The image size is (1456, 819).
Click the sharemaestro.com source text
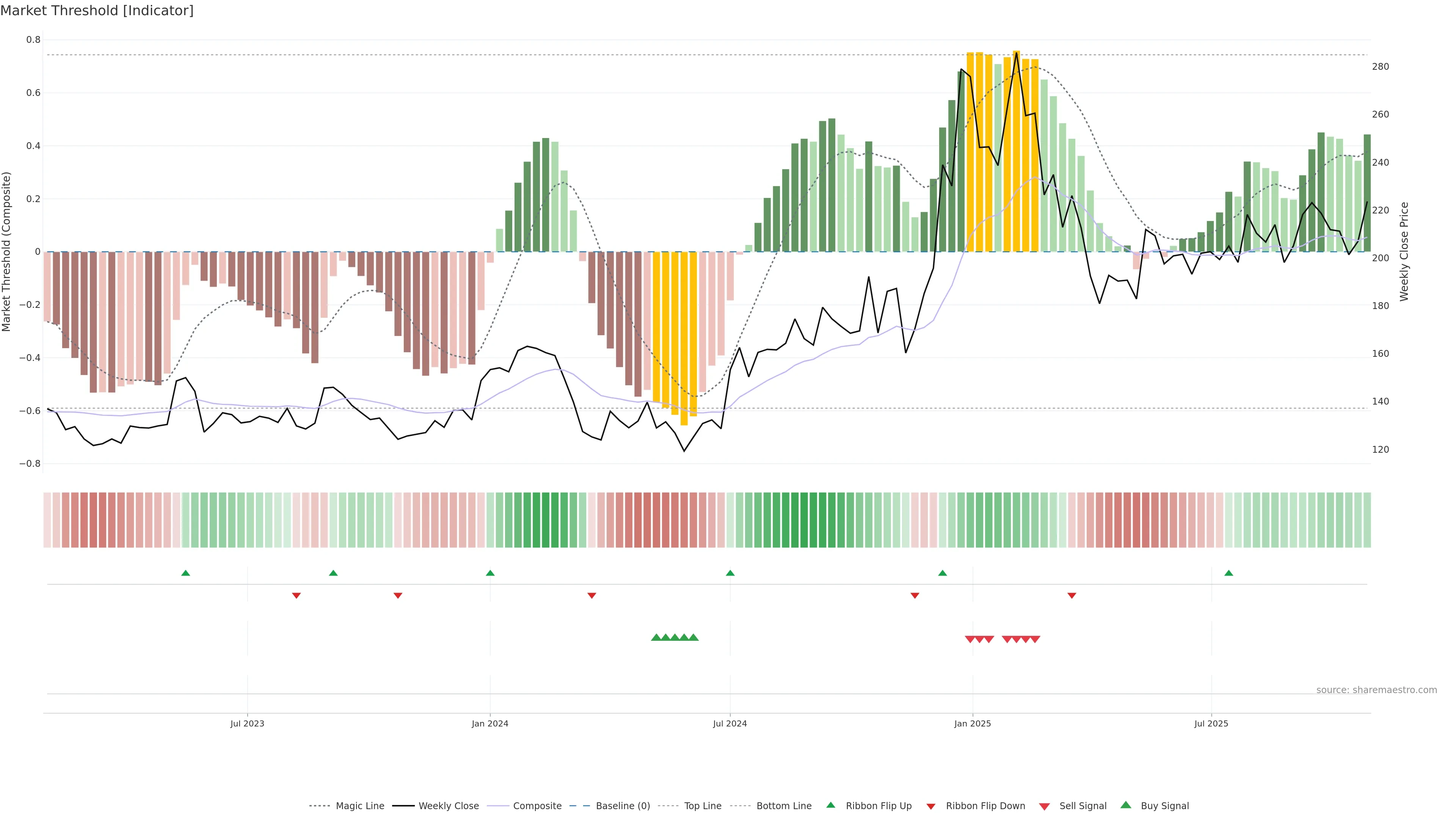tap(1376, 690)
